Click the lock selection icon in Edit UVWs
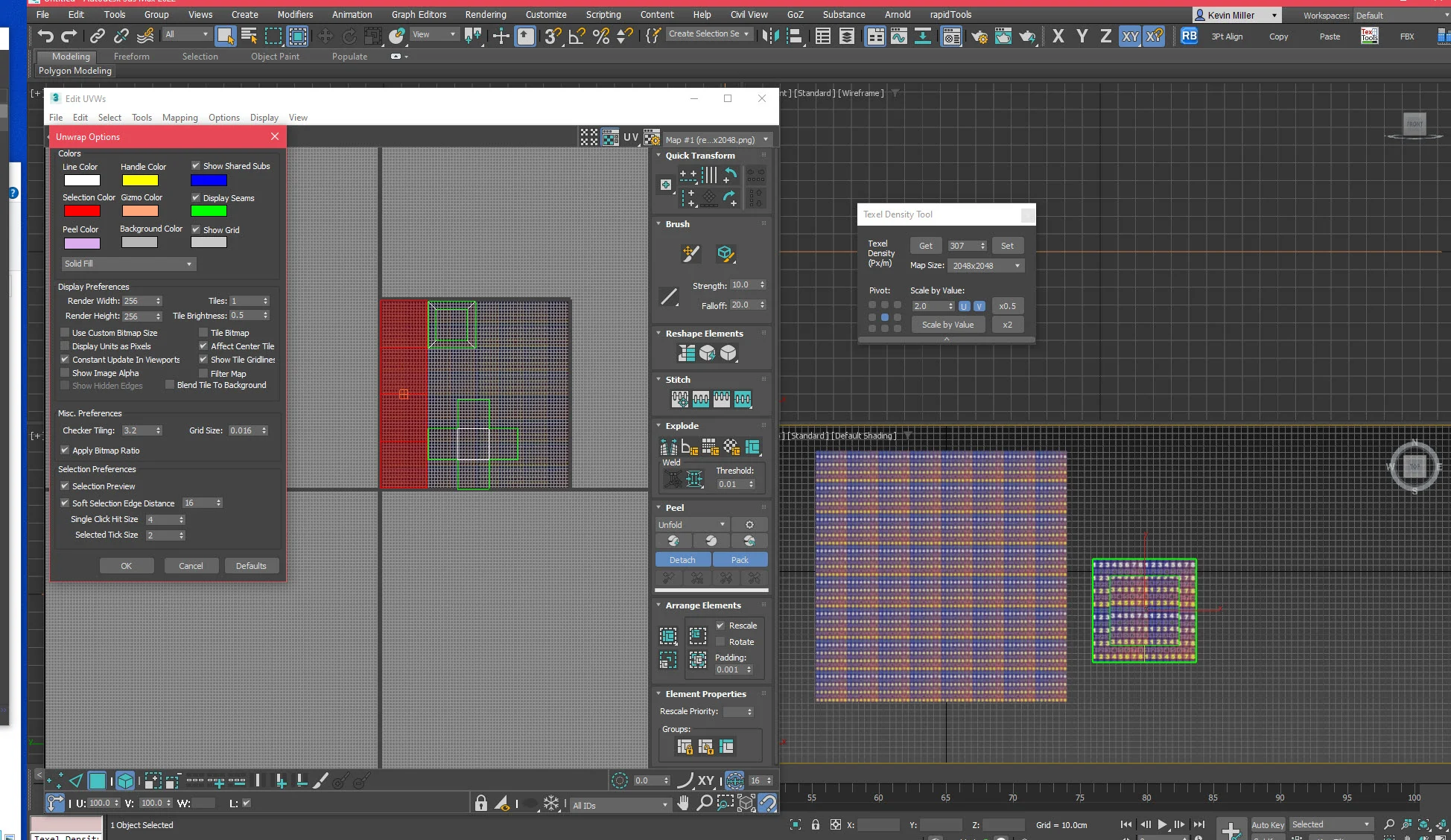This screenshot has width=1451, height=840. (x=481, y=804)
